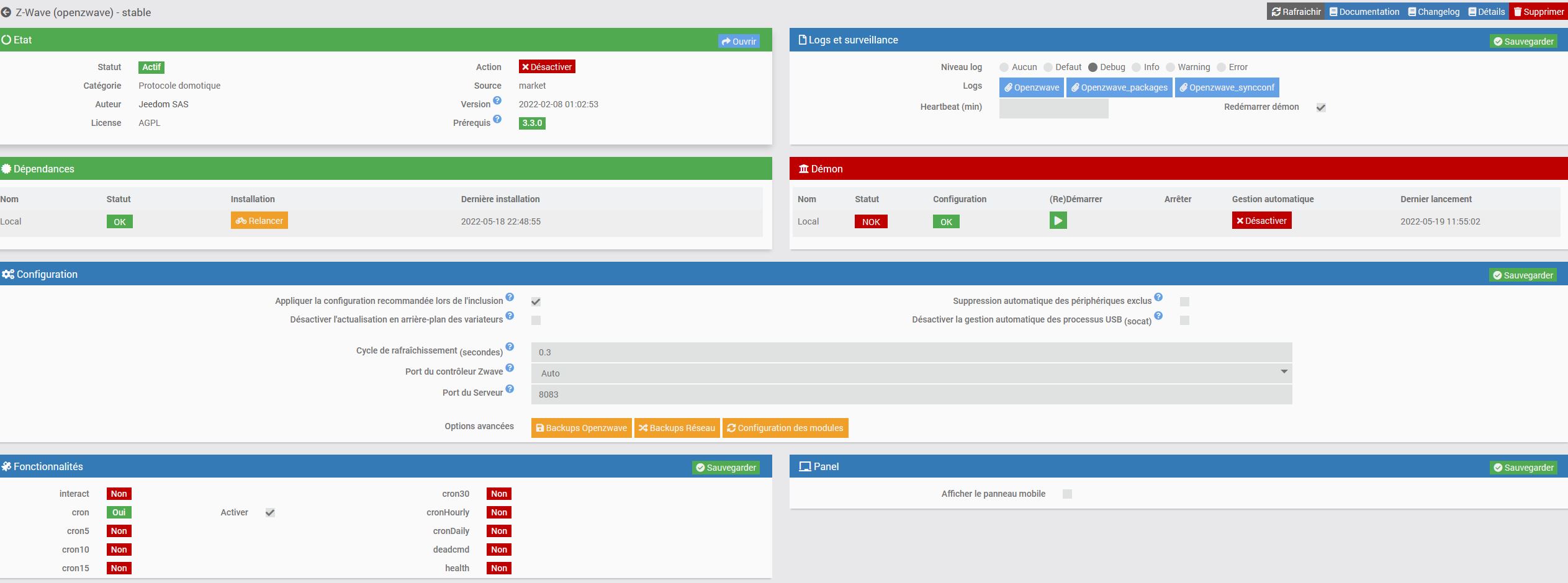1568x583 pixels.
Task: Open plugin Détails
Action: [1487, 12]
